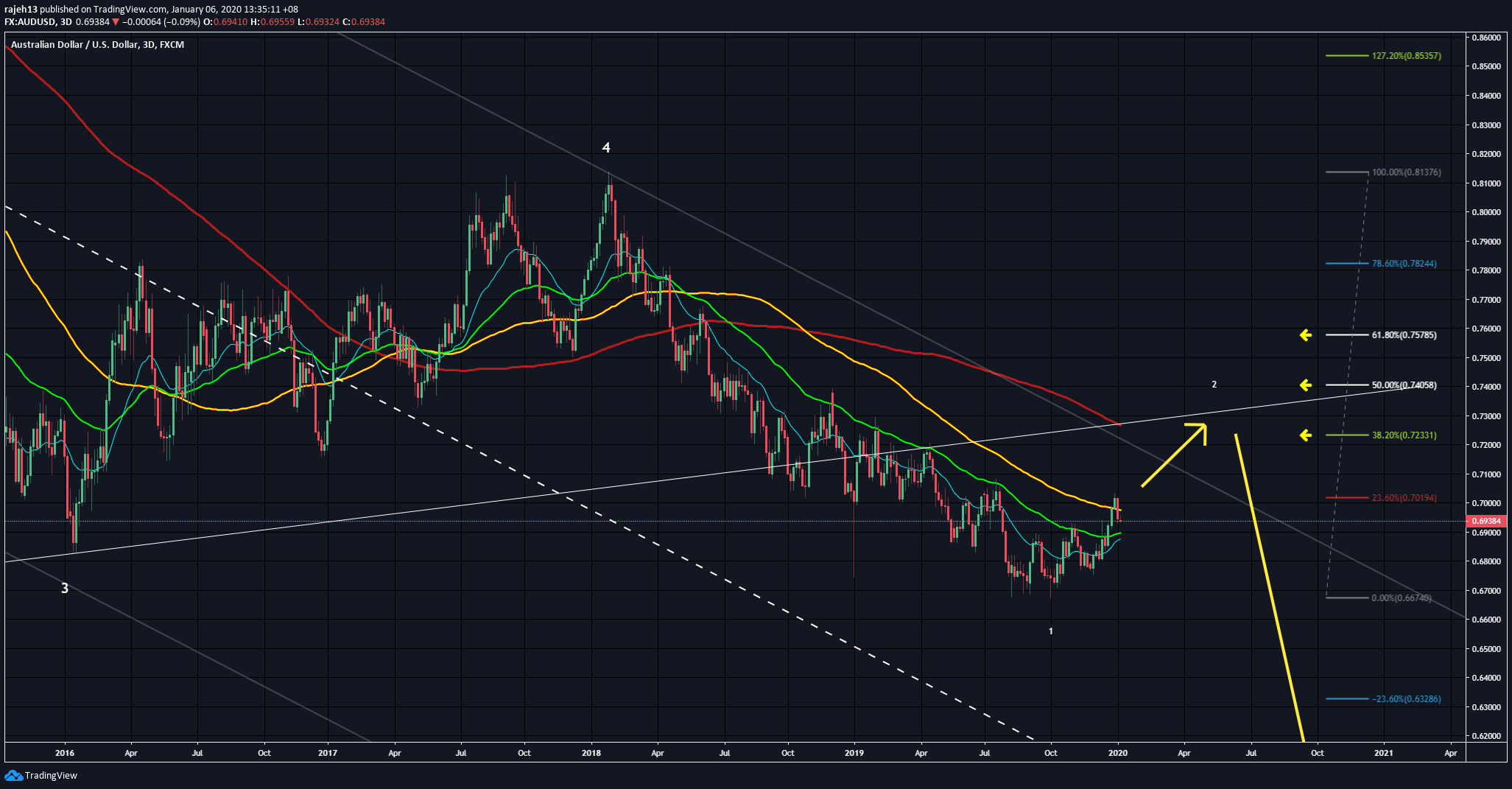Click the 2019 label on time axis

coord(854,753)
